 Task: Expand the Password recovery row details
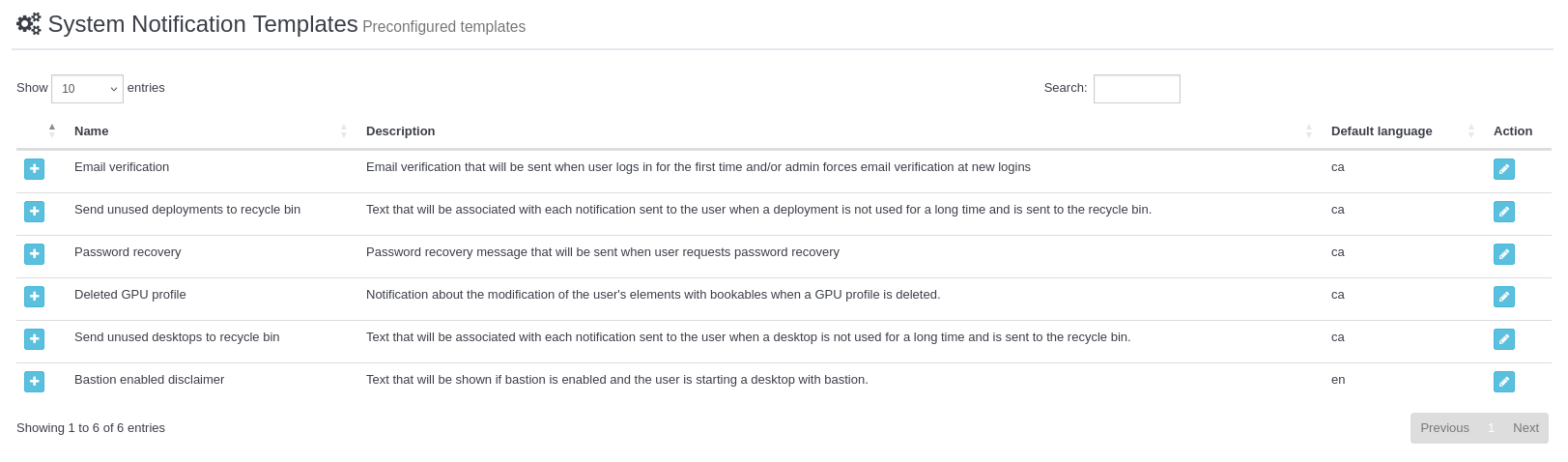[34, 254]
